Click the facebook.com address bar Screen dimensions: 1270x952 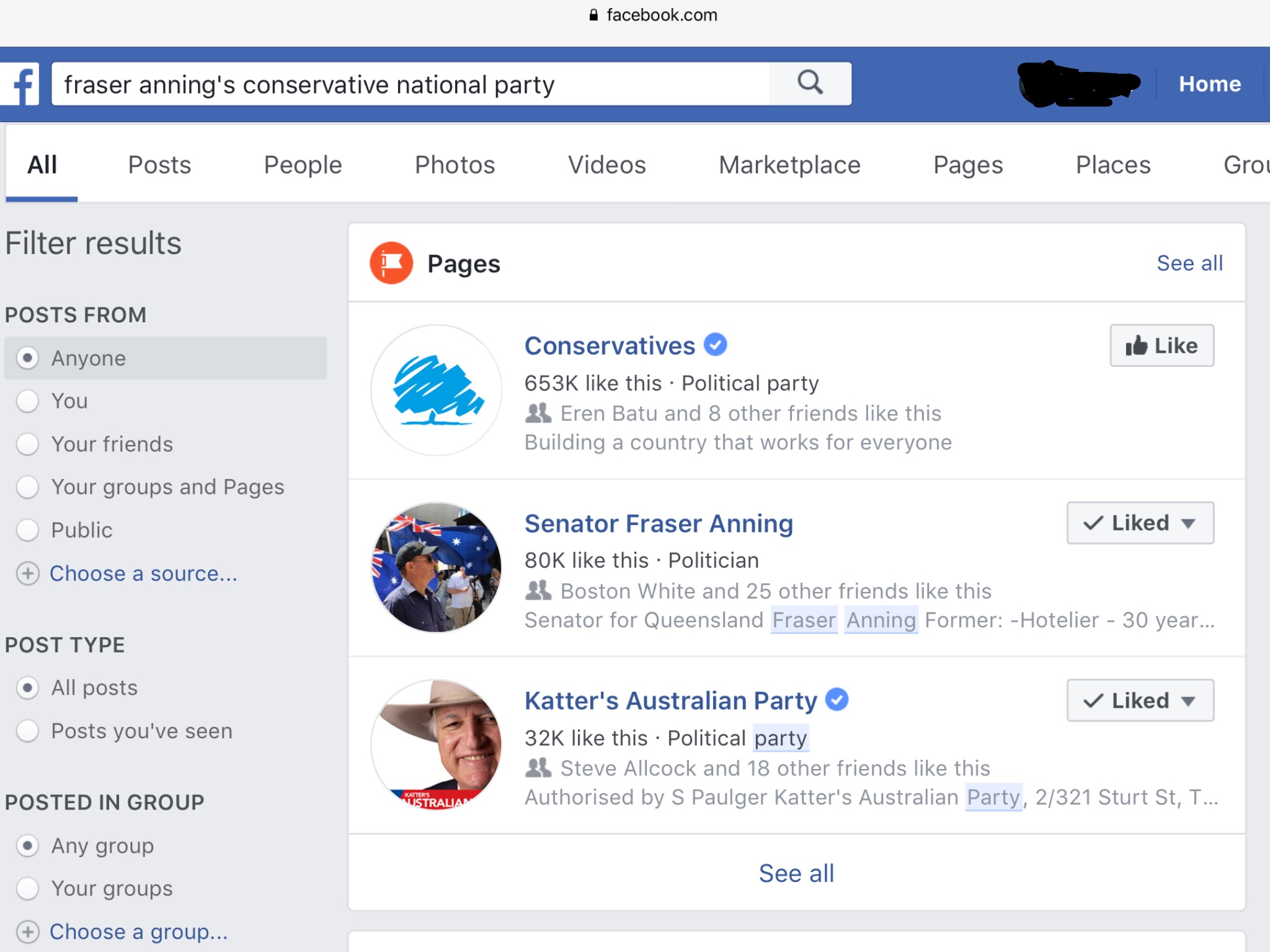click(654, 15)
